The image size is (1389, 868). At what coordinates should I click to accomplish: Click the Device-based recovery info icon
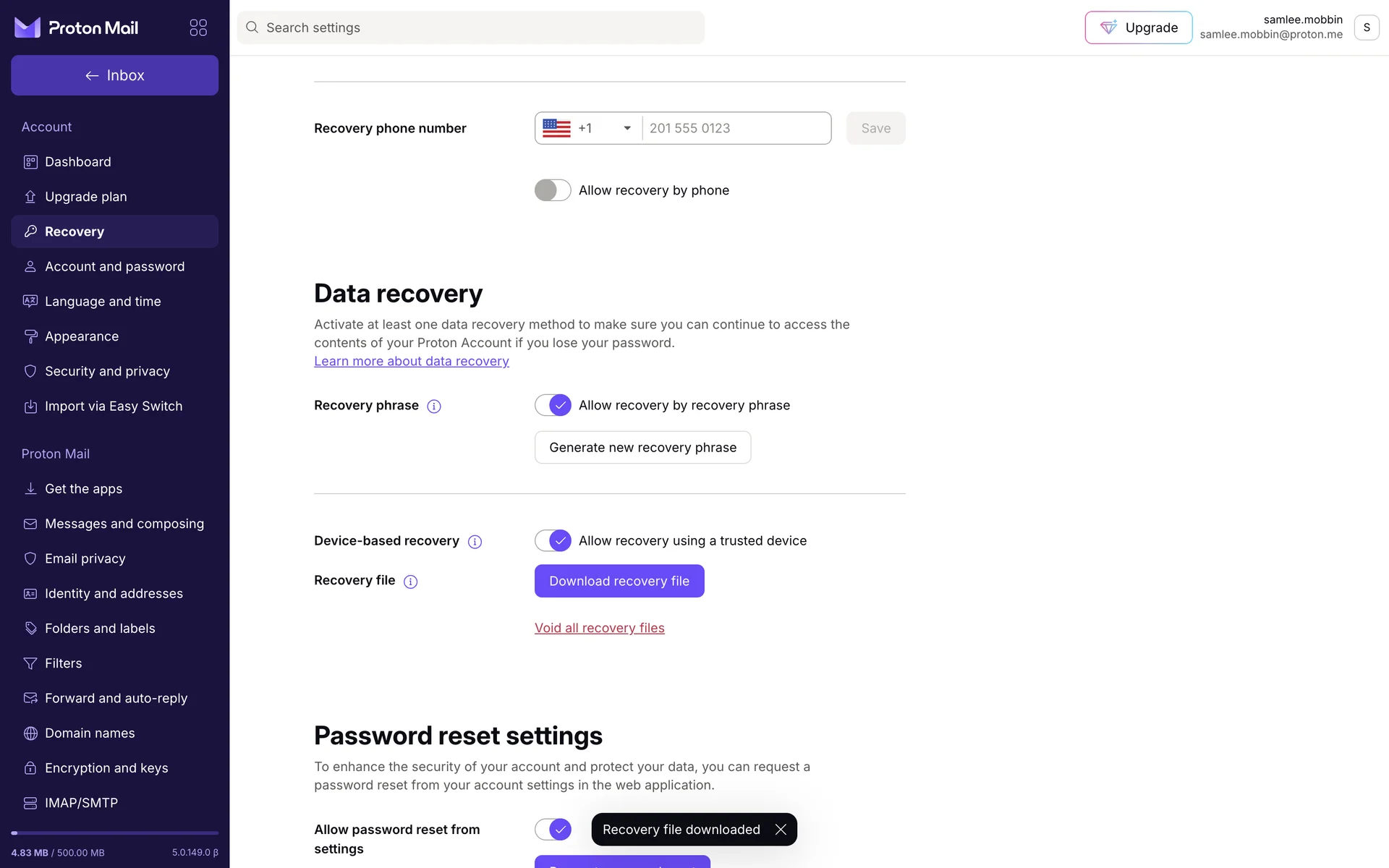[475, 542]
